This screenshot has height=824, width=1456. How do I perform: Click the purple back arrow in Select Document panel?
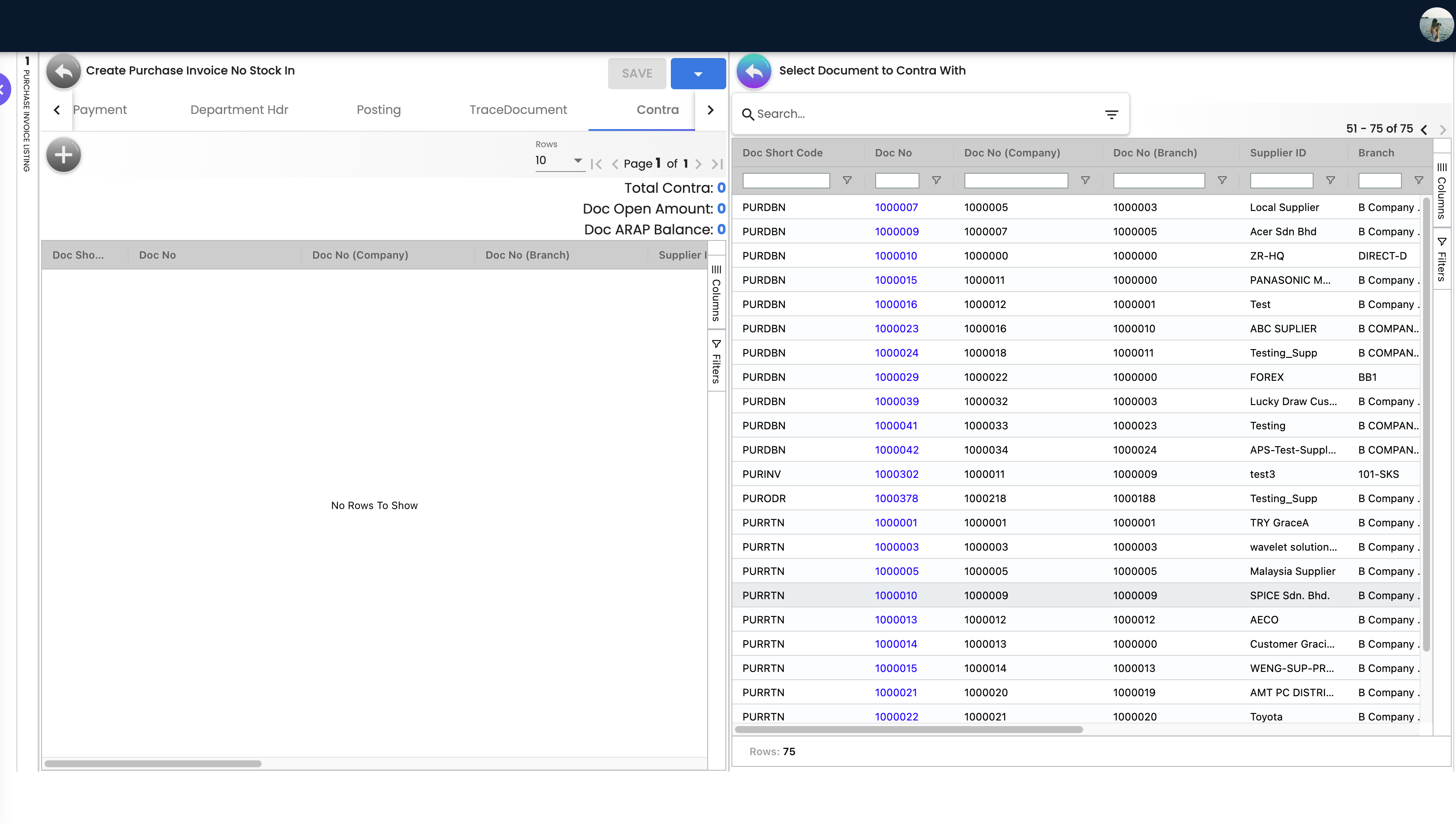[x=754, y=71]
